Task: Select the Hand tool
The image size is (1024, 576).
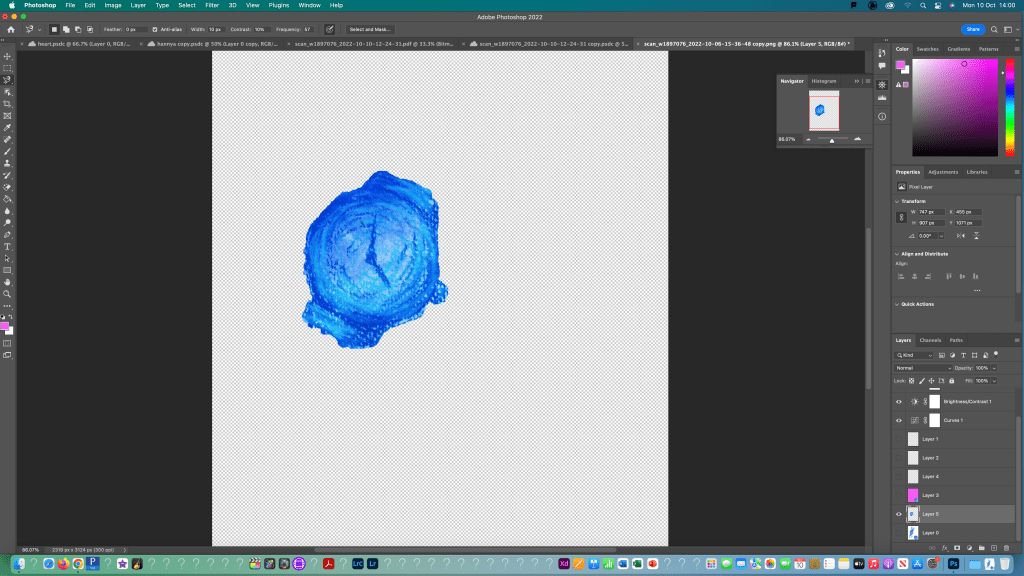Action: point(7,282)
